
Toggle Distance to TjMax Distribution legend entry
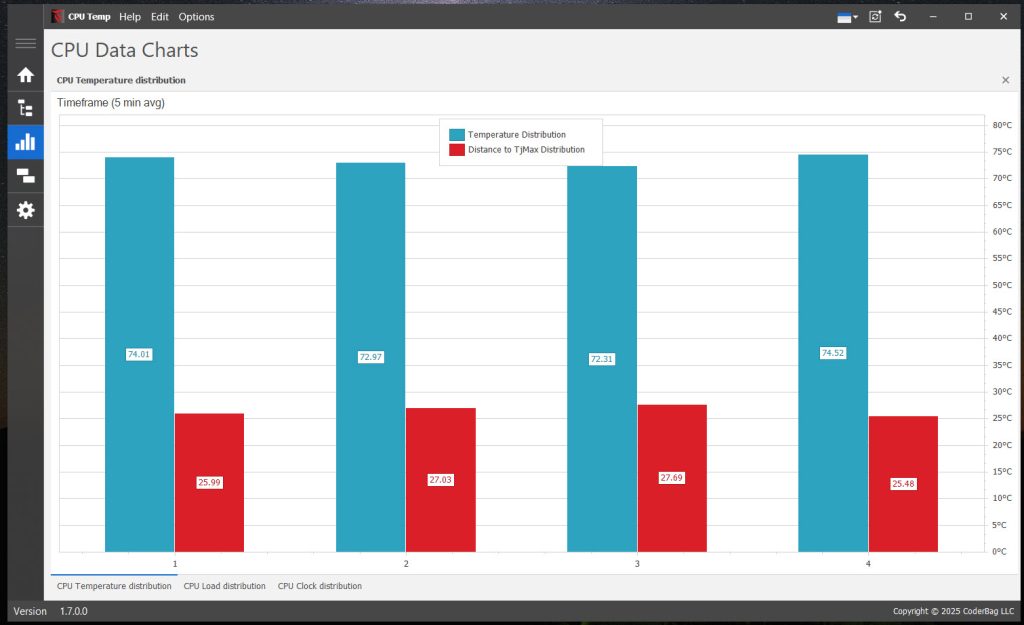coord(526,150)
